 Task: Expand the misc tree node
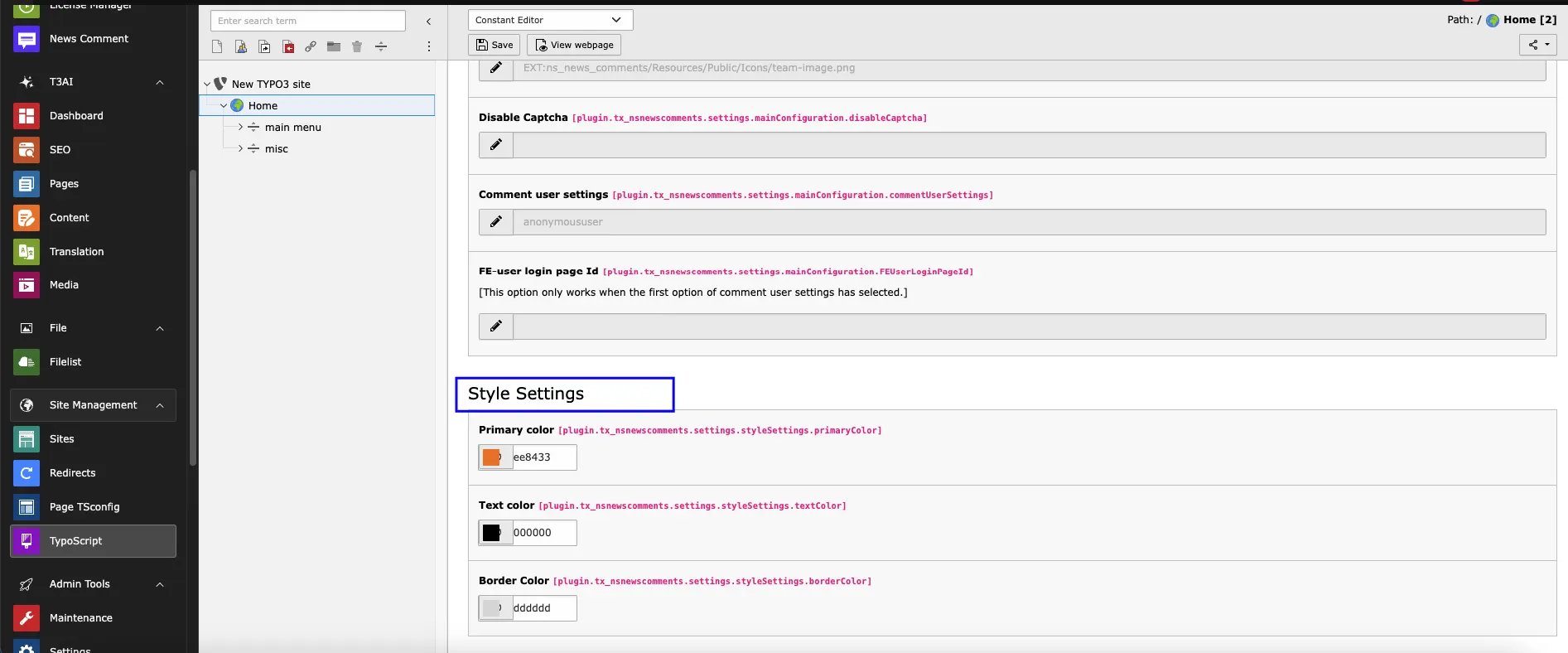point(241,149)
